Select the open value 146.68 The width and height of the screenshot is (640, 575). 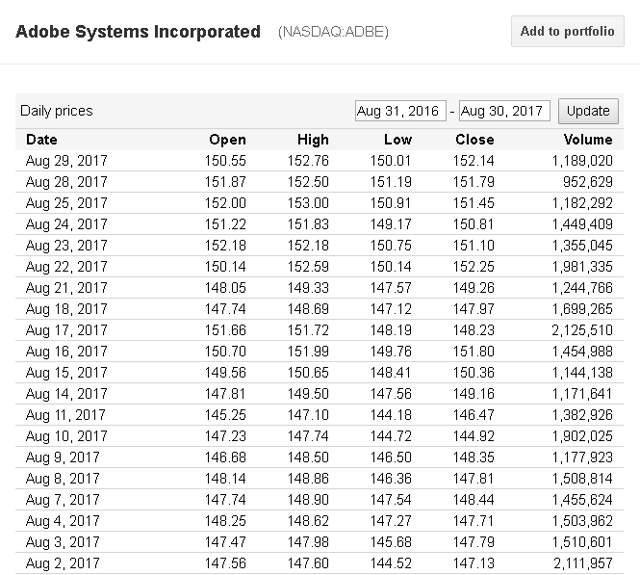[225, 457]
